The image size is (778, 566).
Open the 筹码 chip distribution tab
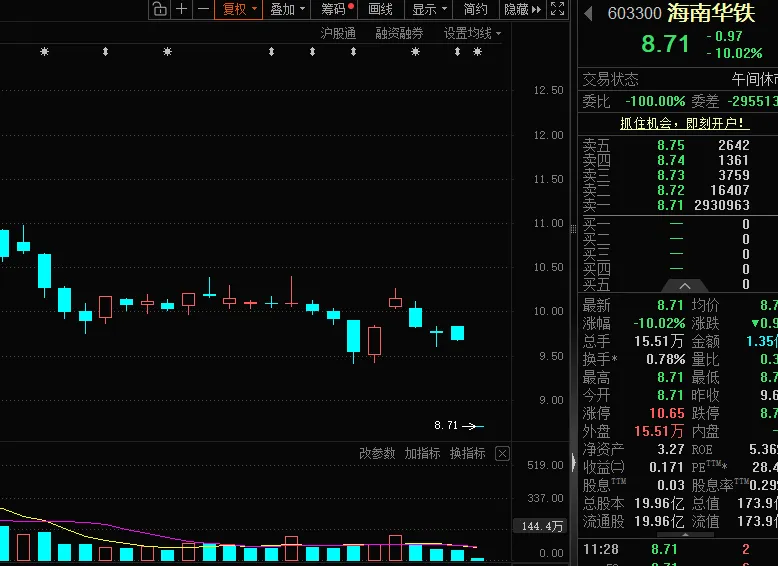[336, 9]
